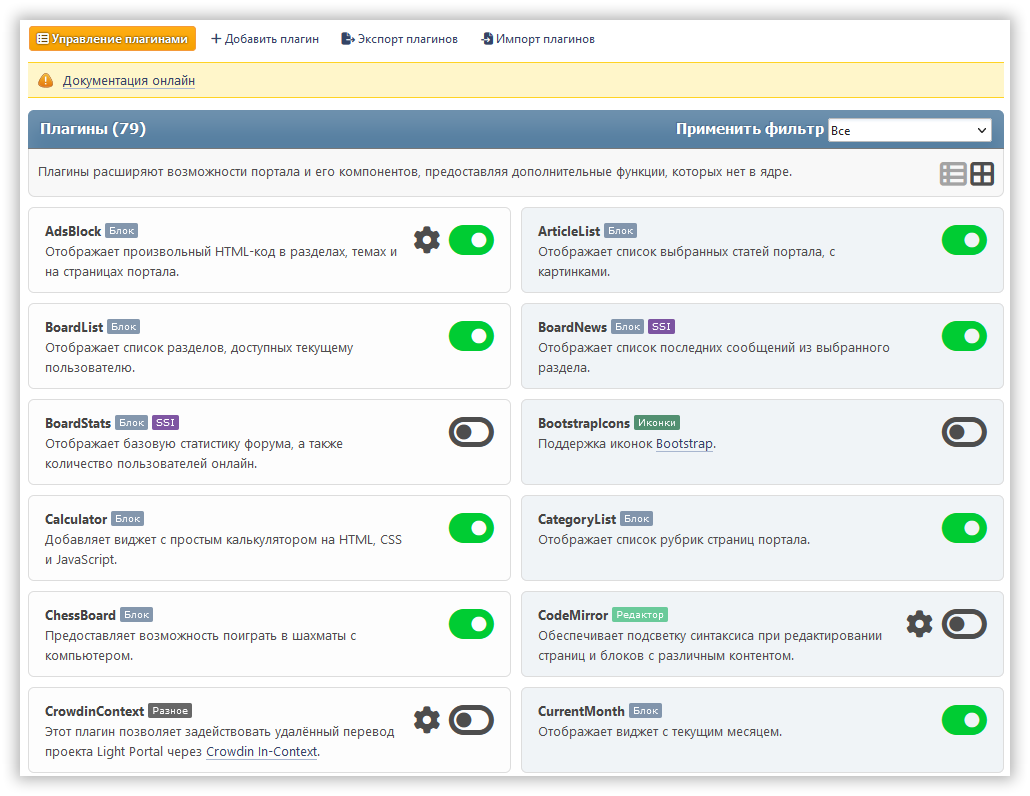Go to Экспорт плагинов

399,39
